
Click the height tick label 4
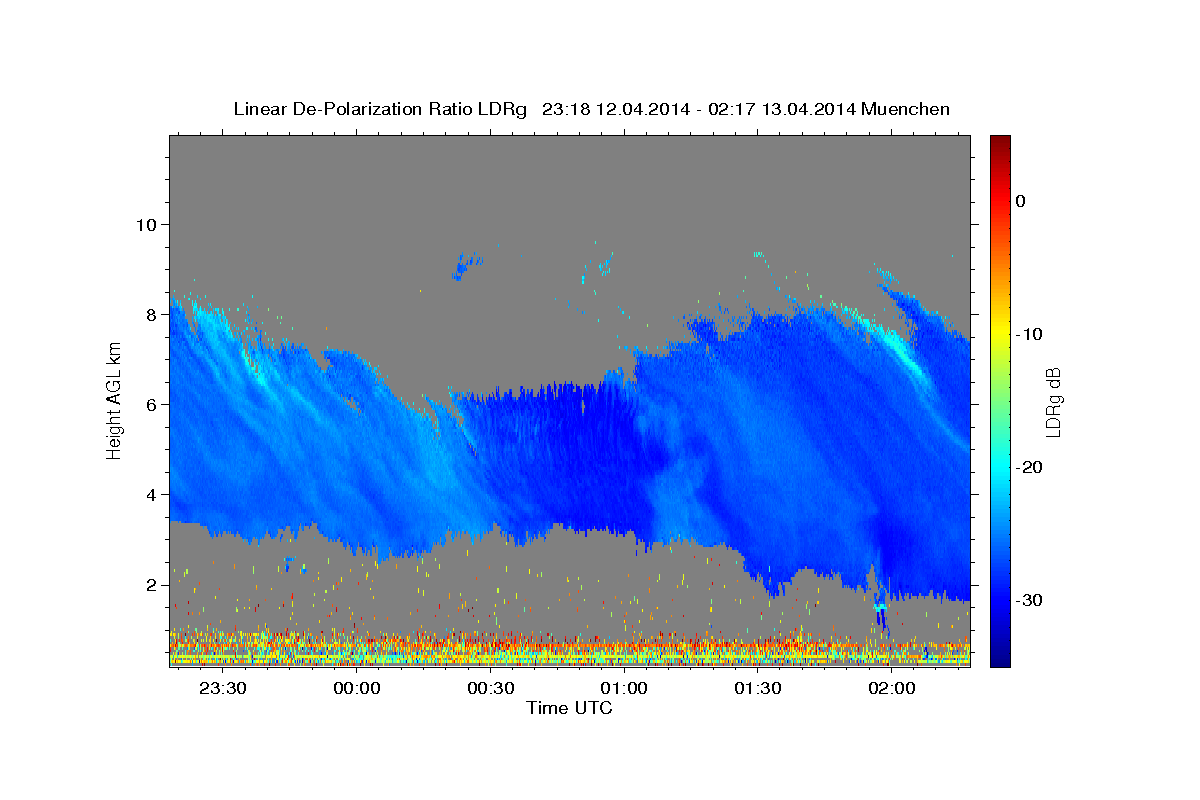[x=152, y=494]
